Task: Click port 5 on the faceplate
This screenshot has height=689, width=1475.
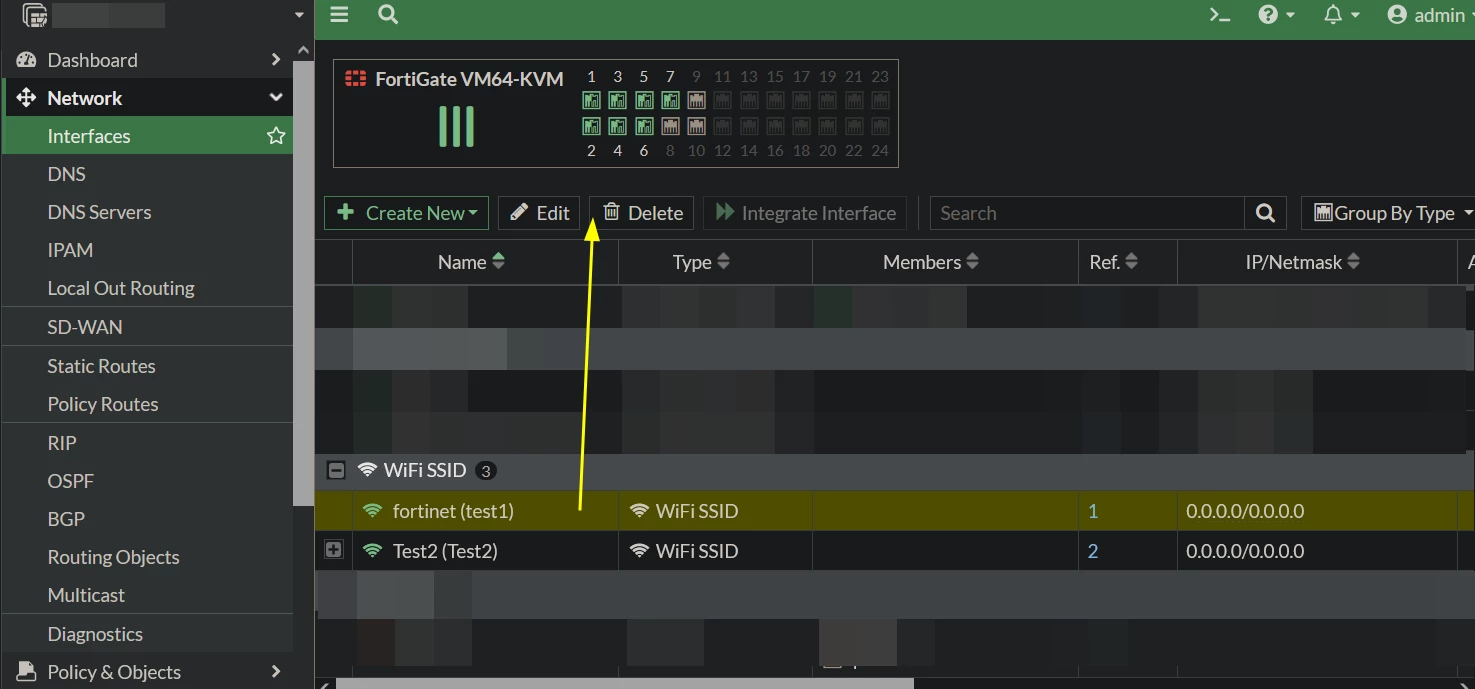Action: (644, 100)
